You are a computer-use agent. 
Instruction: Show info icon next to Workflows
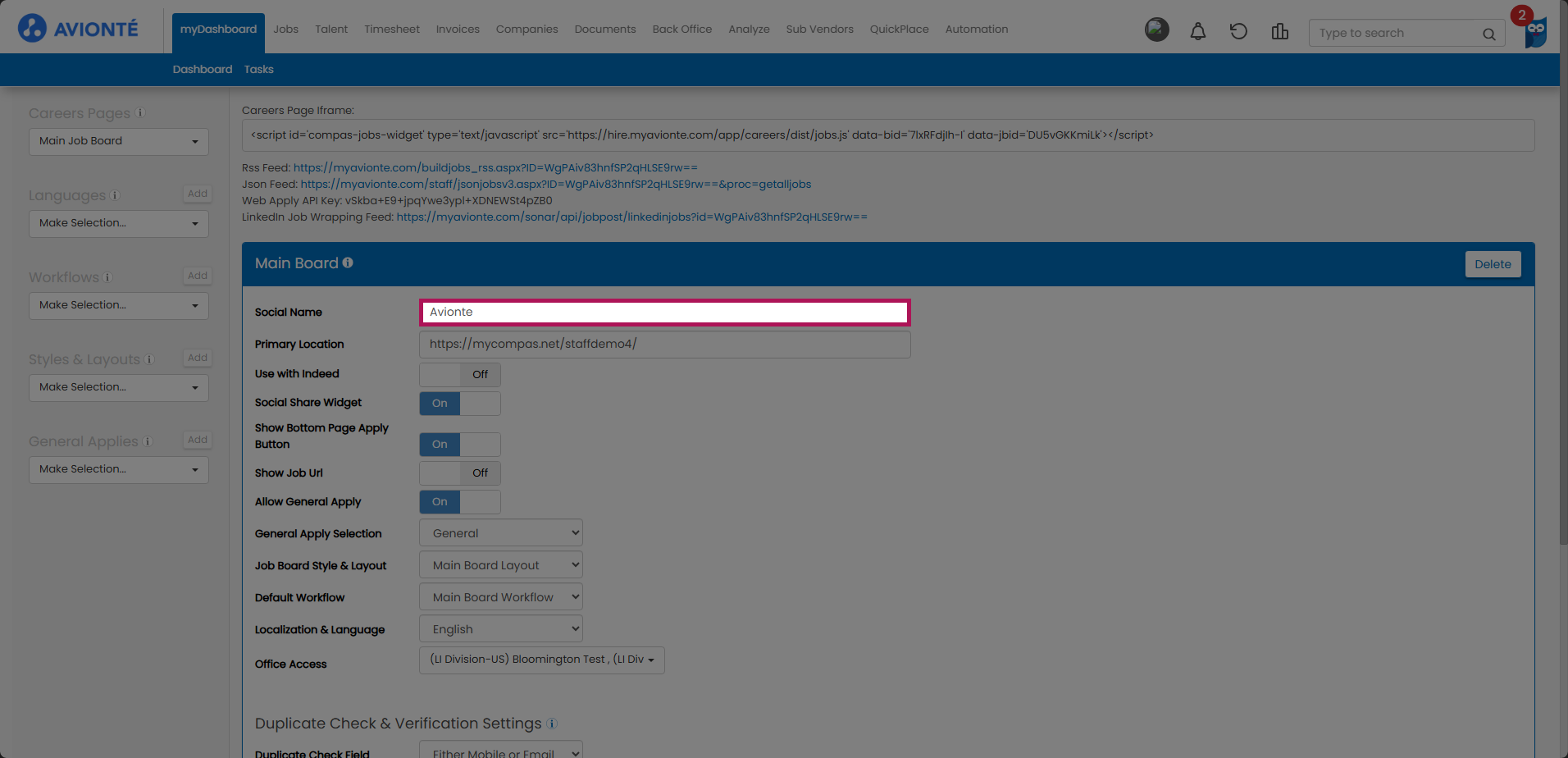[107, 277]
